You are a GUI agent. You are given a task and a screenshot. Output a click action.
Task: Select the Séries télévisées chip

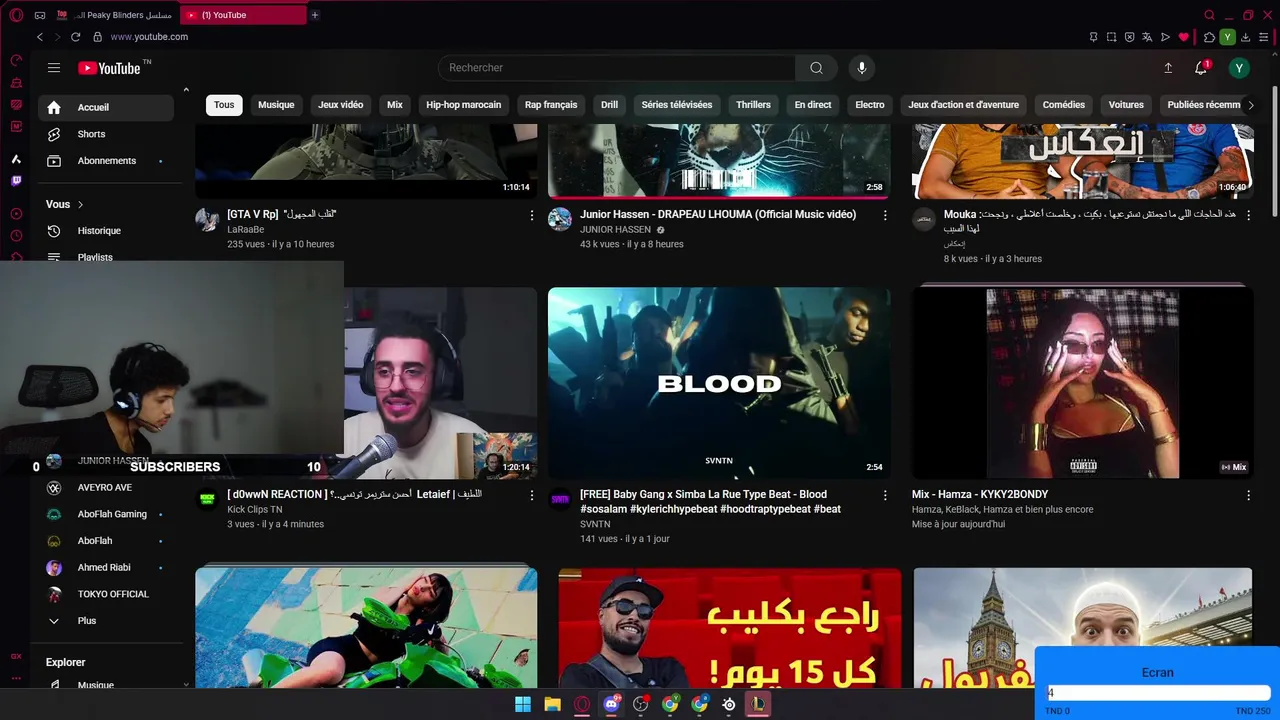(x=677, y=105)
